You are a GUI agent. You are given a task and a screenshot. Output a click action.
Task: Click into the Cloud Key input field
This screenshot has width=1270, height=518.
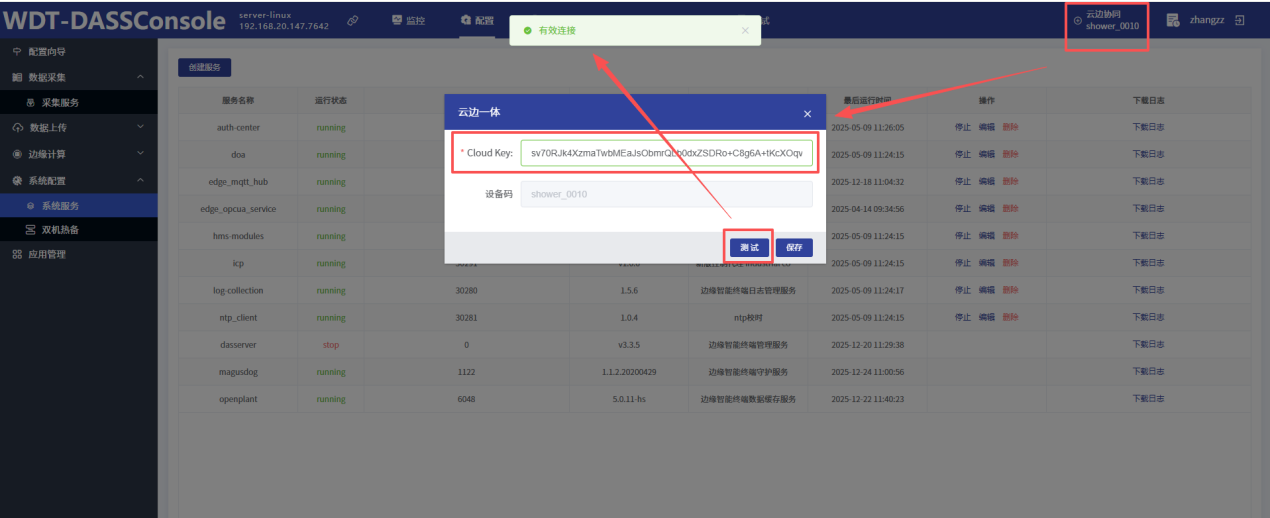(666, 153)
